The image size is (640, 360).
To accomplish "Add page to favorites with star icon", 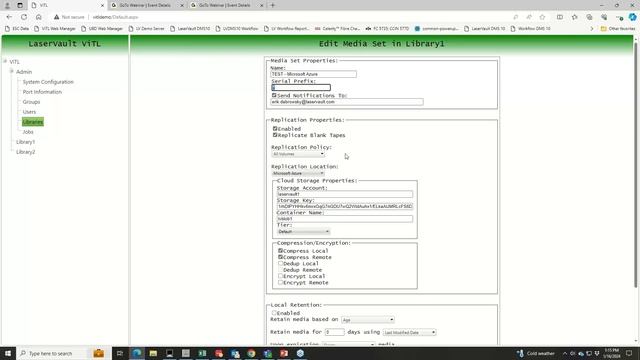I will (542, 17).
